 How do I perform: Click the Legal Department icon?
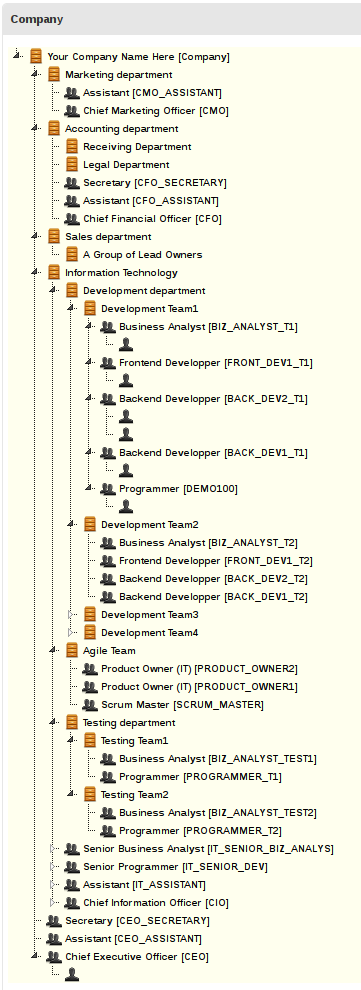[x=72, y=165]
